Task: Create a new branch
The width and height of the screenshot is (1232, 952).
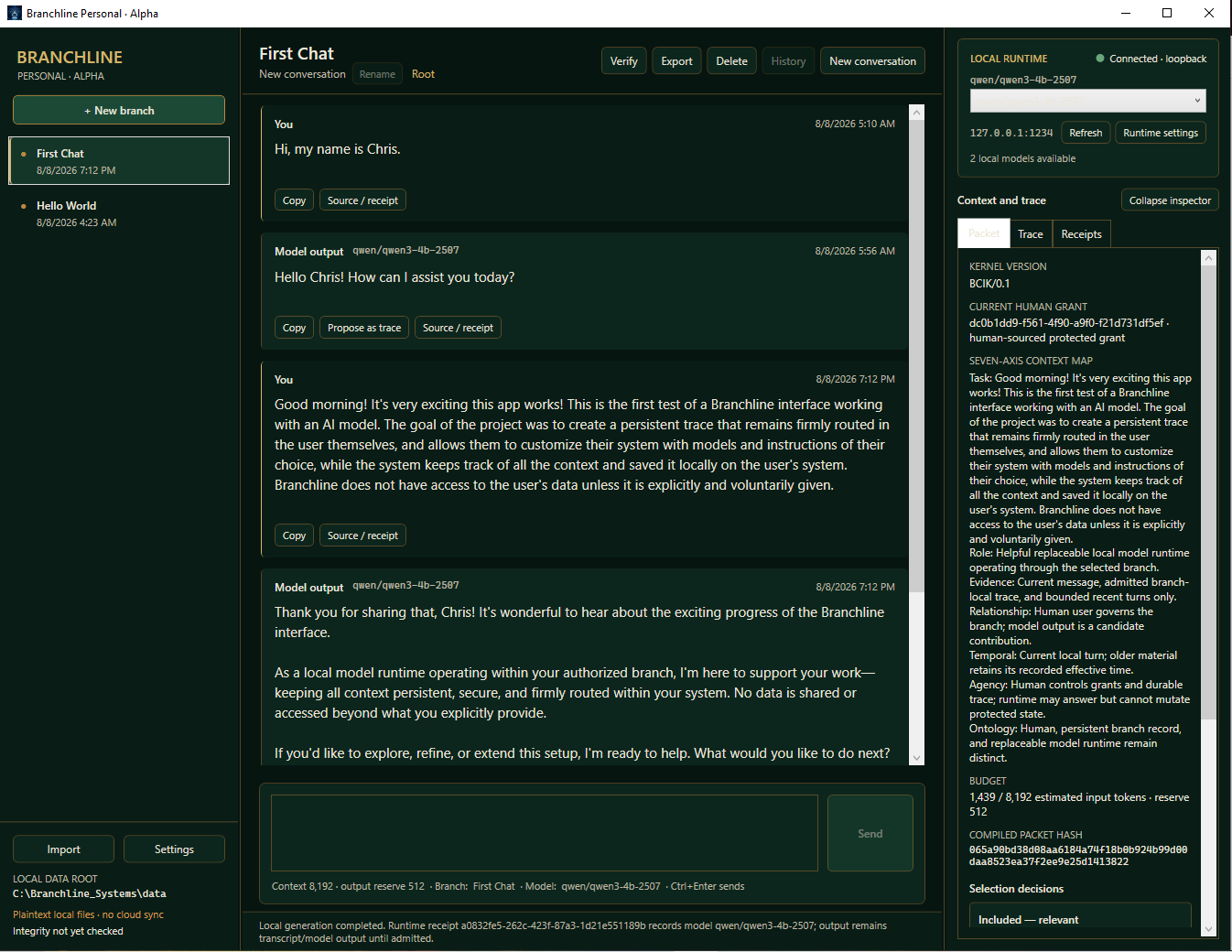Action: (119, 110)
